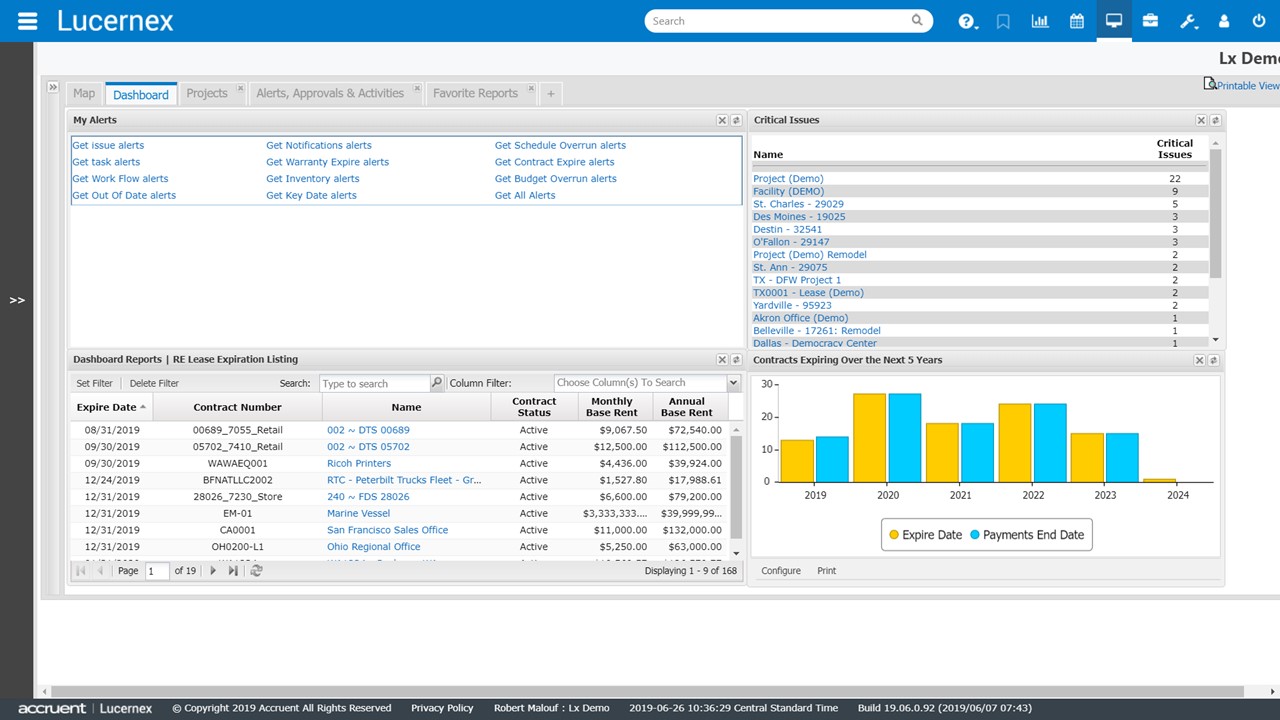Open the briefcase portfolio icon

point(1151,21)
